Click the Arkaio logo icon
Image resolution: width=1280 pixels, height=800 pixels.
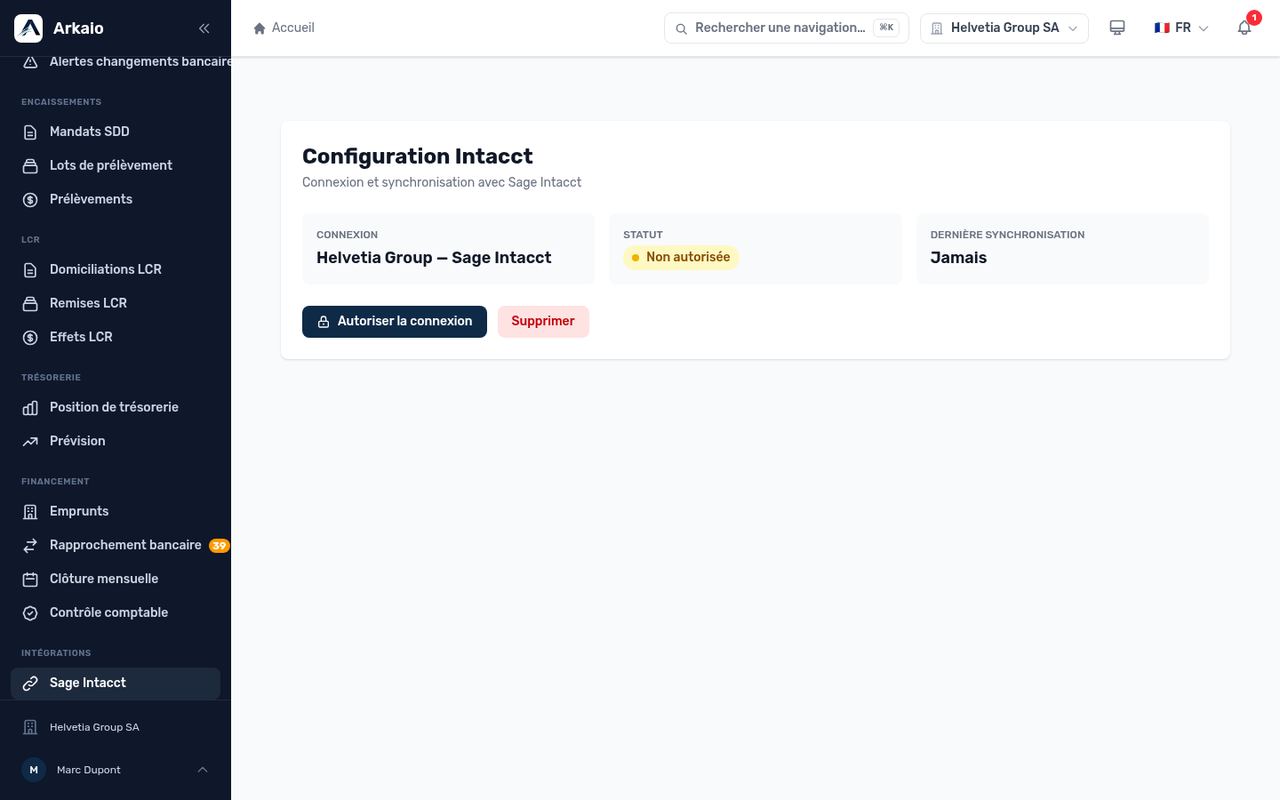pos(28,28)
